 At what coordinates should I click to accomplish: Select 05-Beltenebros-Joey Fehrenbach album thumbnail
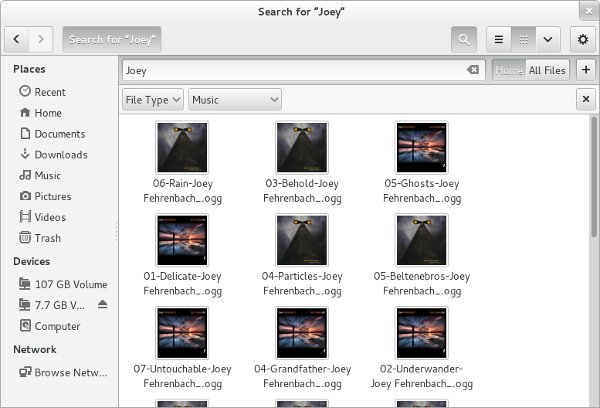pyautogui.click(x=421, y=240)
